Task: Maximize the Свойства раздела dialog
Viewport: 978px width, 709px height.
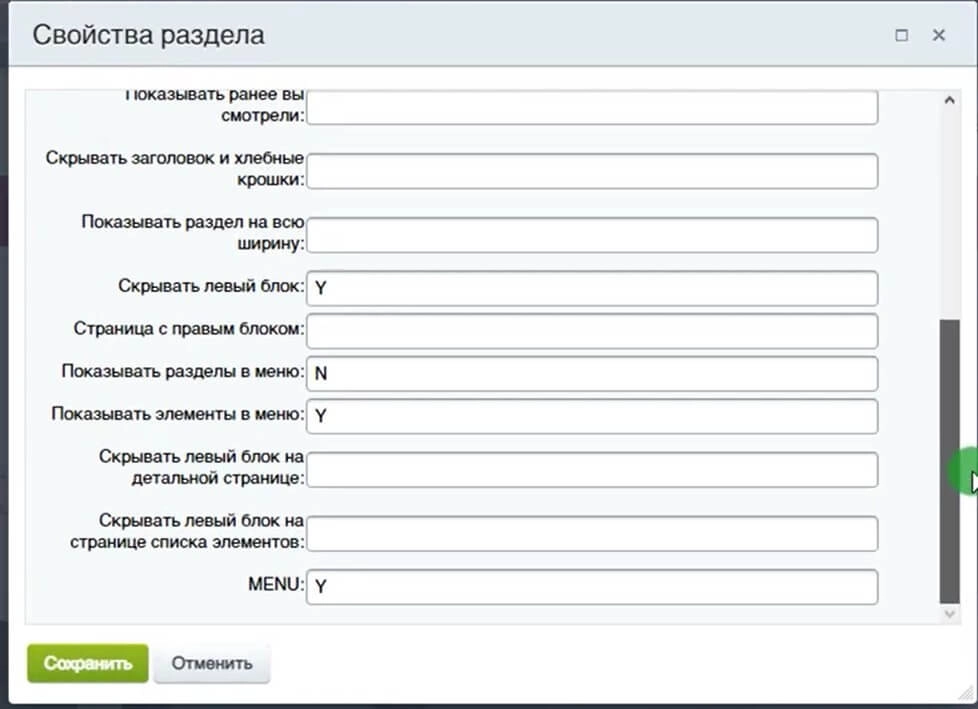Action: coord(901,36)
